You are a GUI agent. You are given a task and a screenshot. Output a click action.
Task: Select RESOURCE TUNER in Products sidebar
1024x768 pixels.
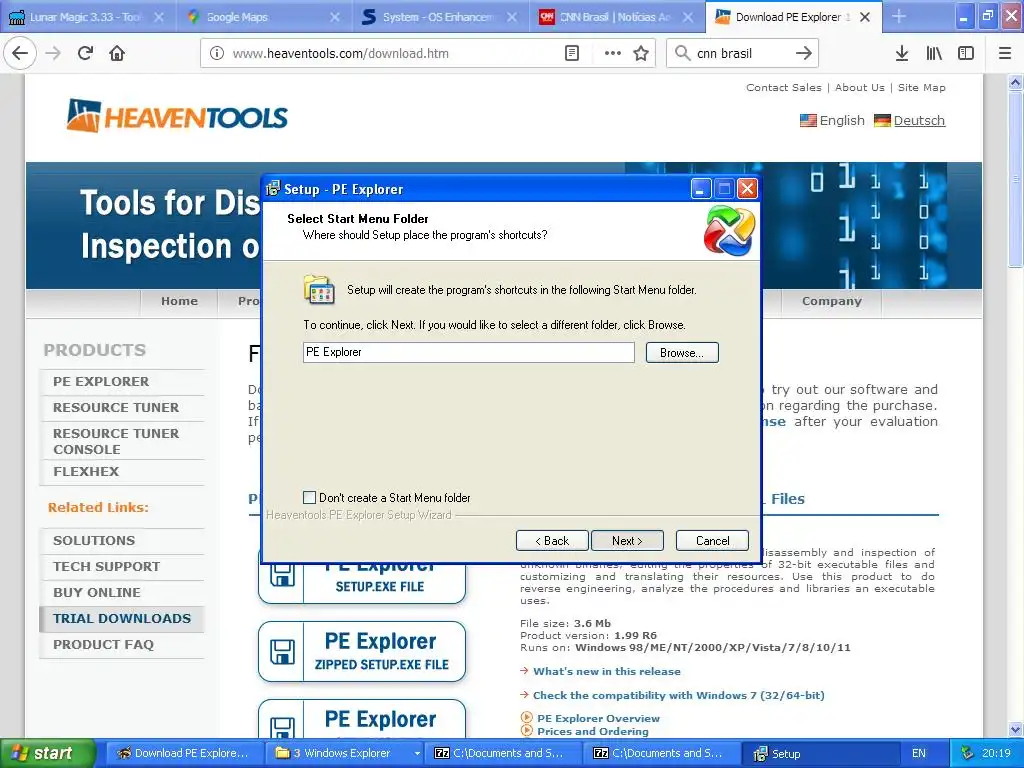coord(116,408)
